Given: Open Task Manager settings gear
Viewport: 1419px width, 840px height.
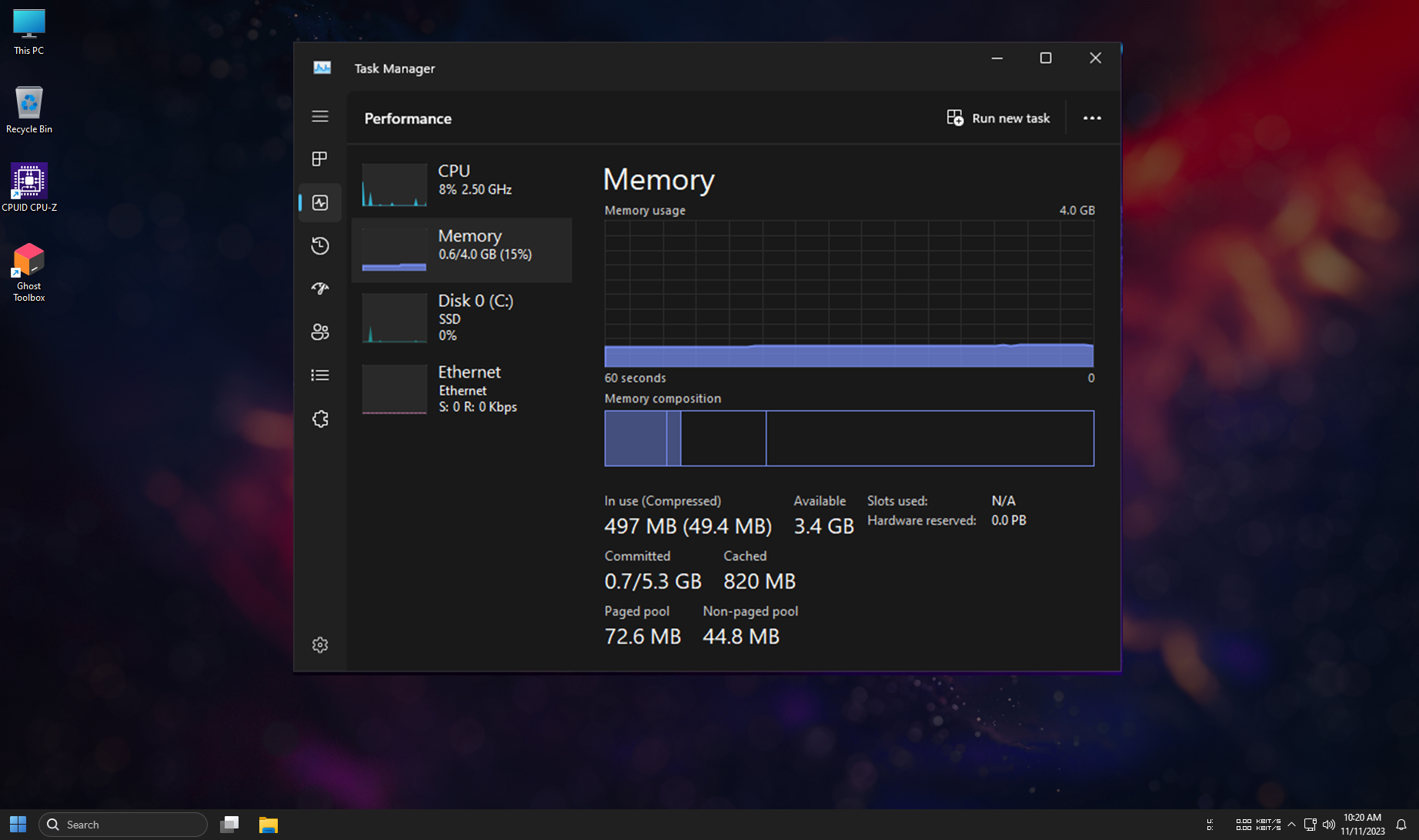Looking at the screenshot, I should point(319,645).
